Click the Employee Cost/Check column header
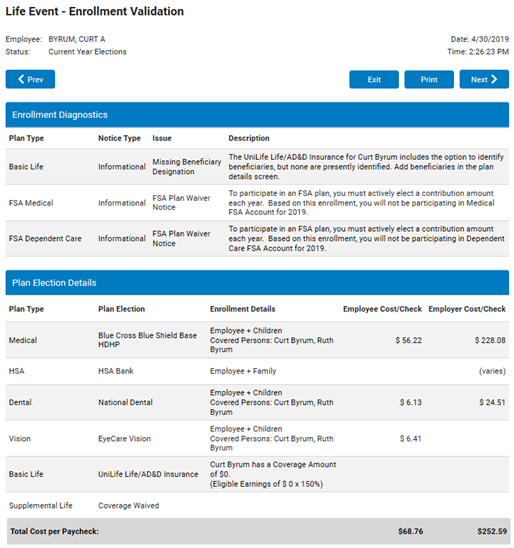The image size is (514, 548). (x=382, y=309)
